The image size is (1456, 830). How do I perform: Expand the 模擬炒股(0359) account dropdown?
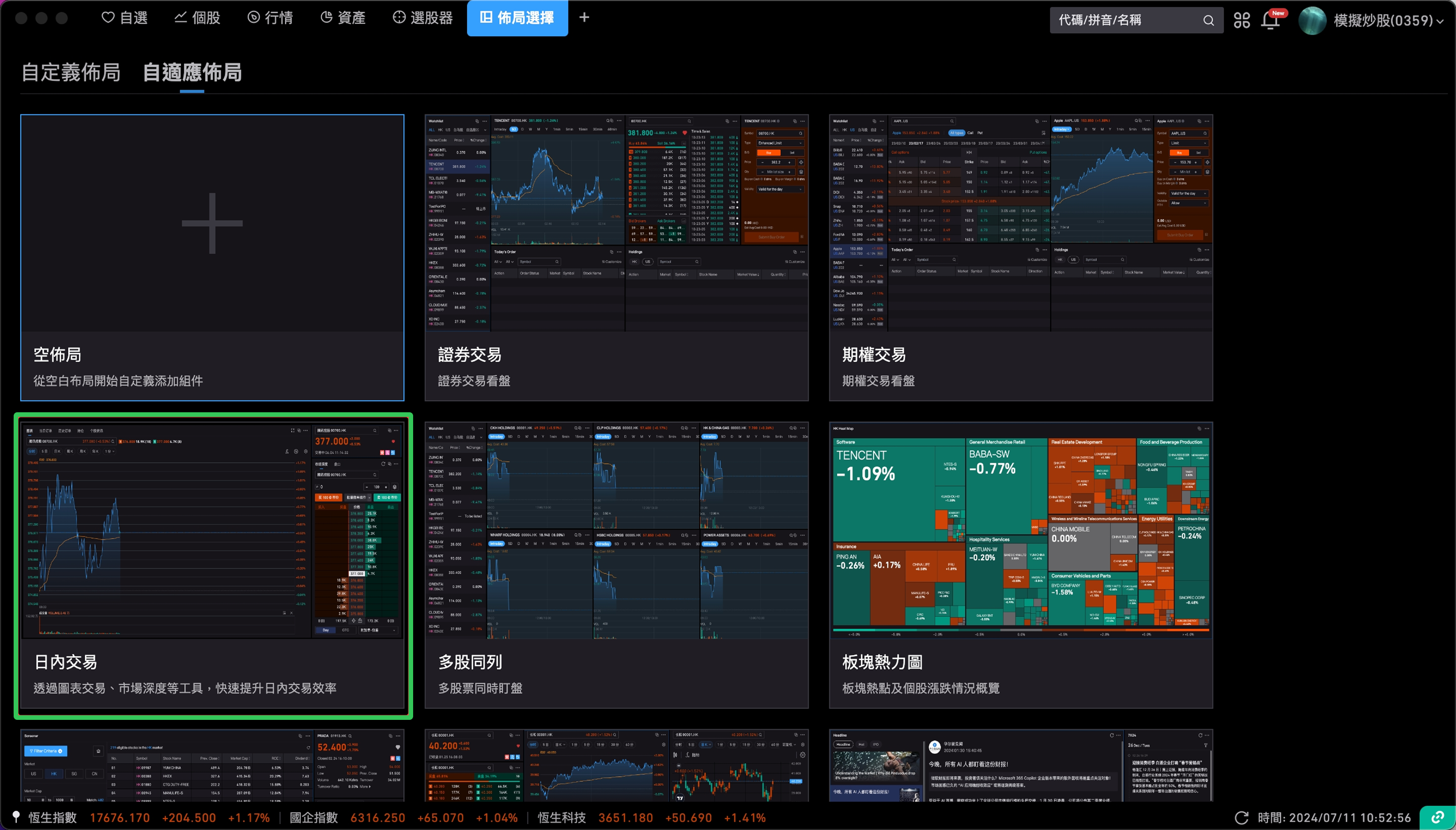click(x=1440, y=22)
